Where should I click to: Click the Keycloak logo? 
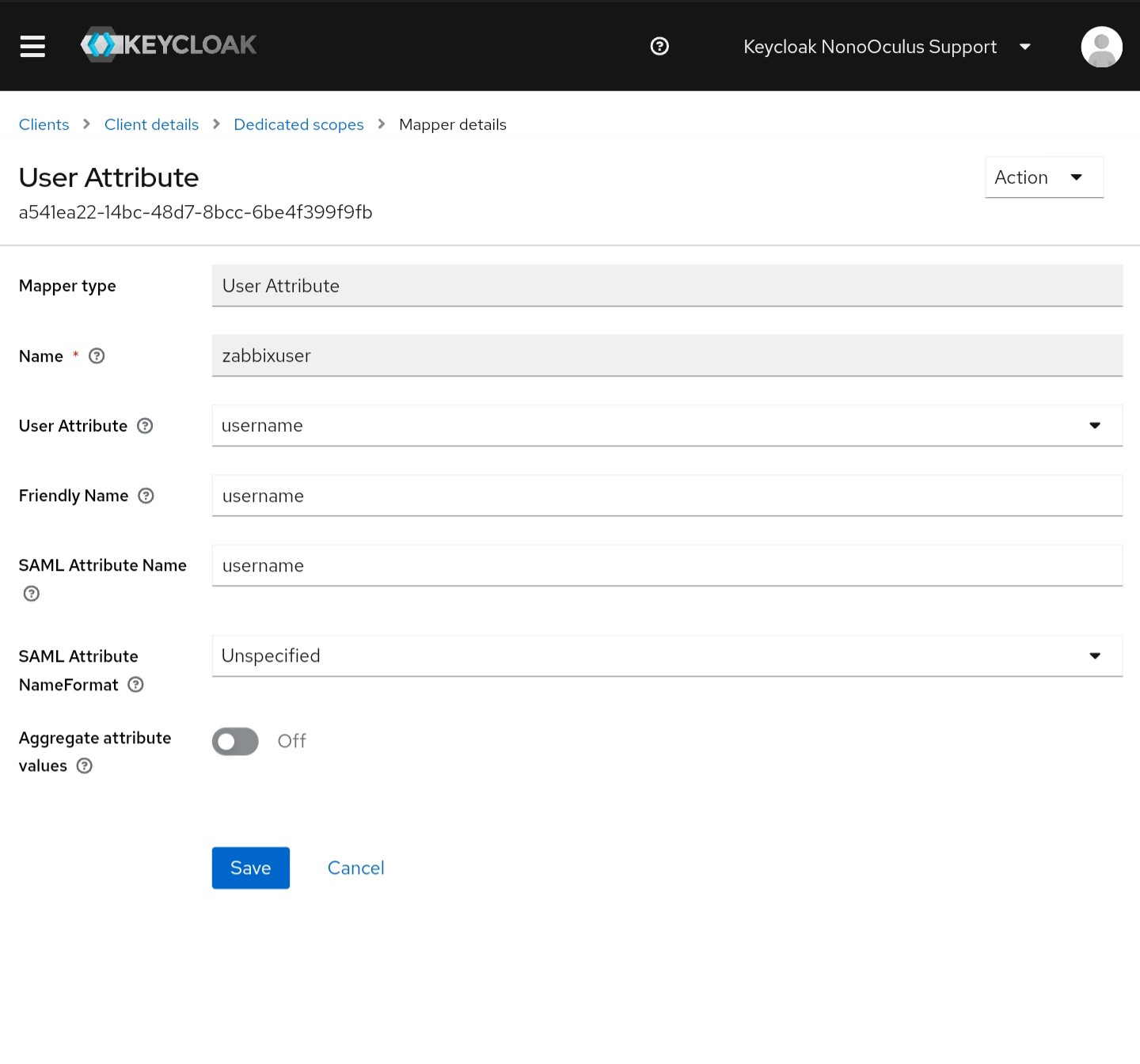pyautogui.click(x=169, y=45)
